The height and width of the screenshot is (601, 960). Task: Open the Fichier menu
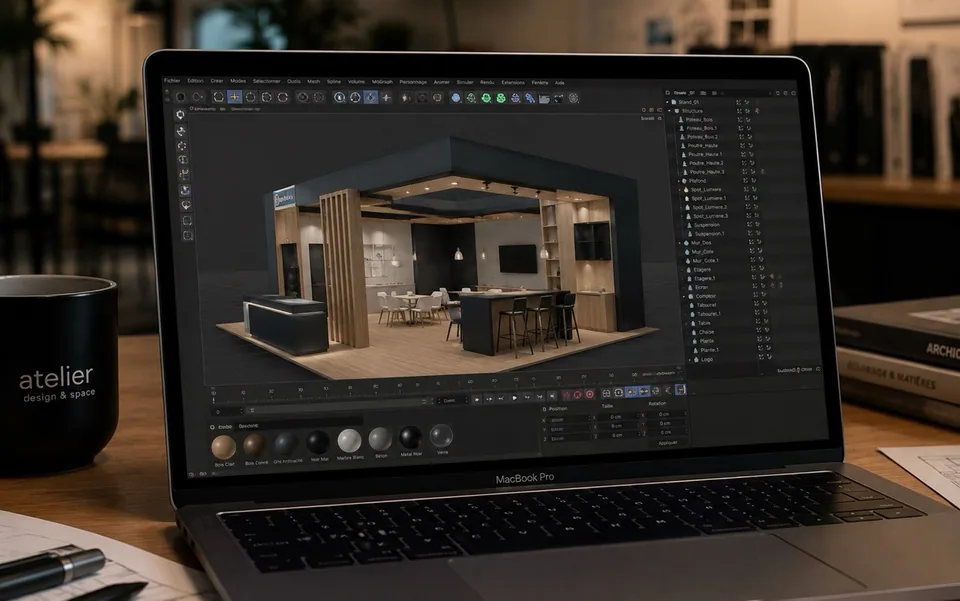172,80
